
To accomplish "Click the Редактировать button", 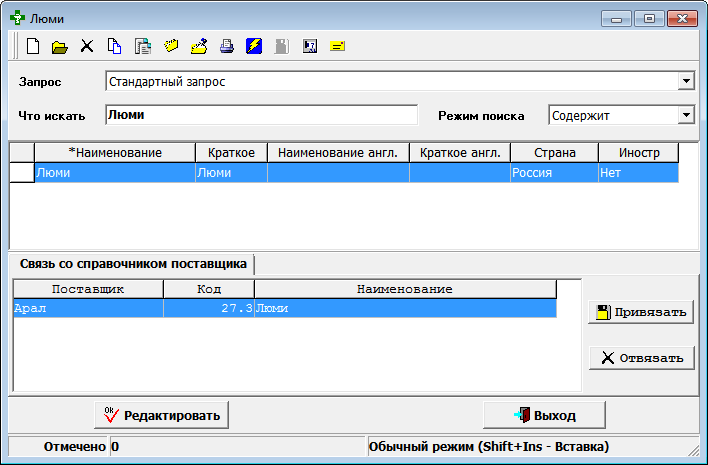I will pyautogui.click(x=161, y=414).
